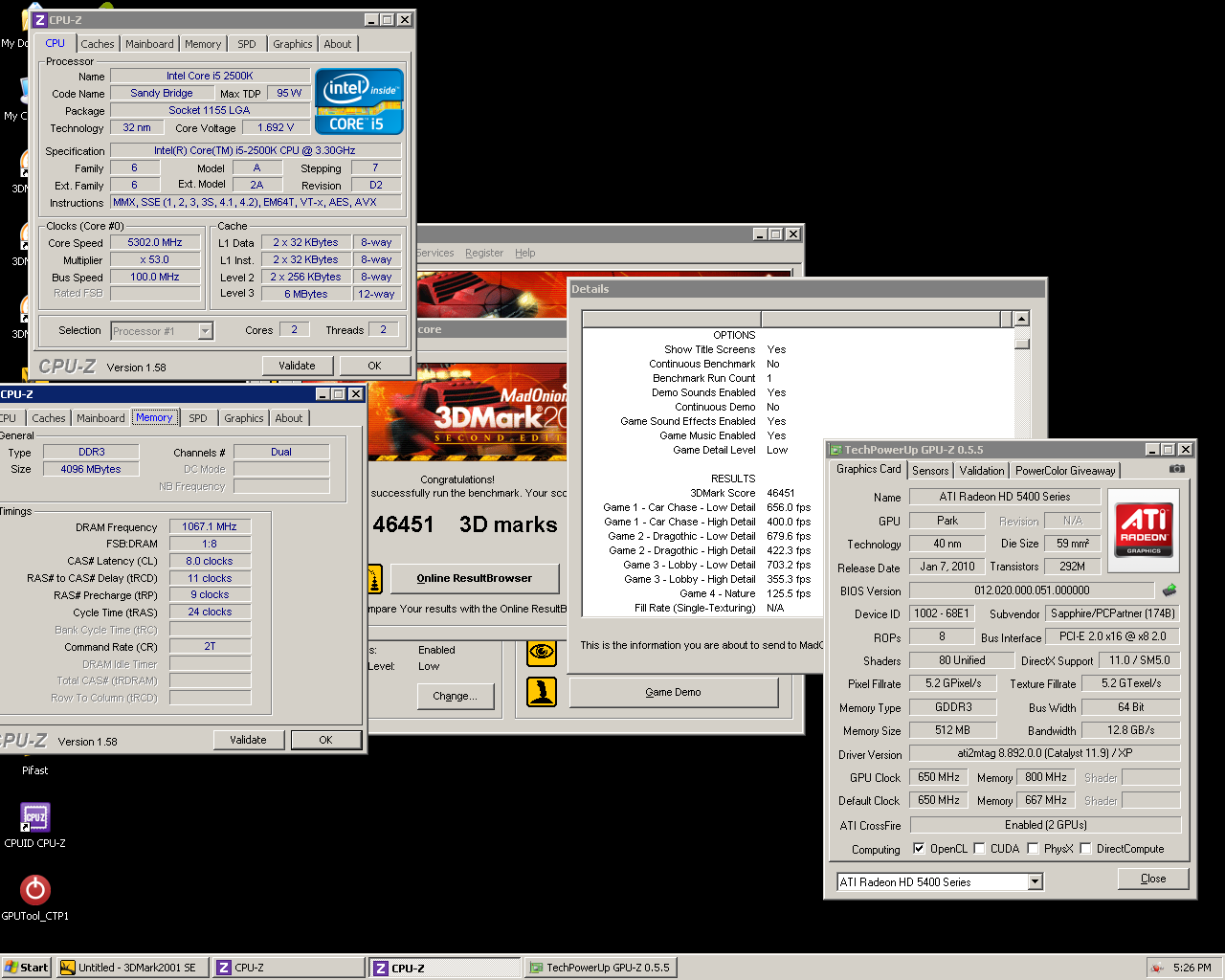Open the Help menu in 3DMark window
The image size is (1225, 980).
[524, 253]
